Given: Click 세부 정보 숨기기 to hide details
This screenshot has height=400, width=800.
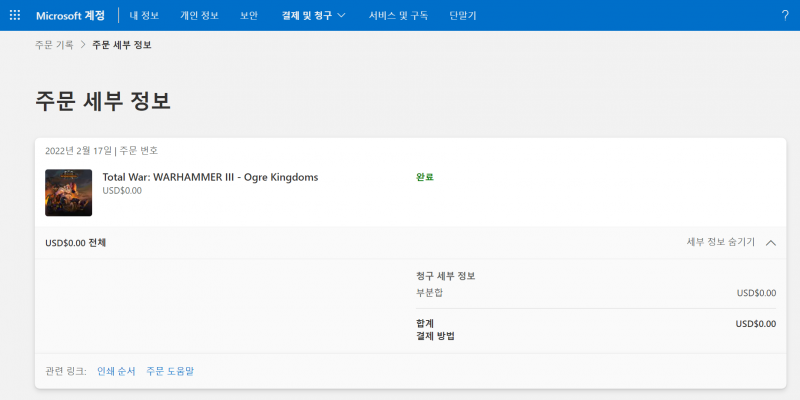Looking at the screenshot, I should pos(720,242).
